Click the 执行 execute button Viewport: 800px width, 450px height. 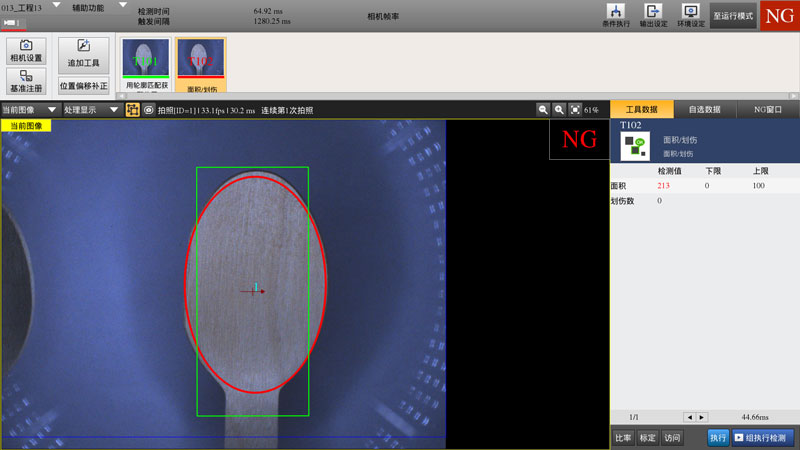718,438
